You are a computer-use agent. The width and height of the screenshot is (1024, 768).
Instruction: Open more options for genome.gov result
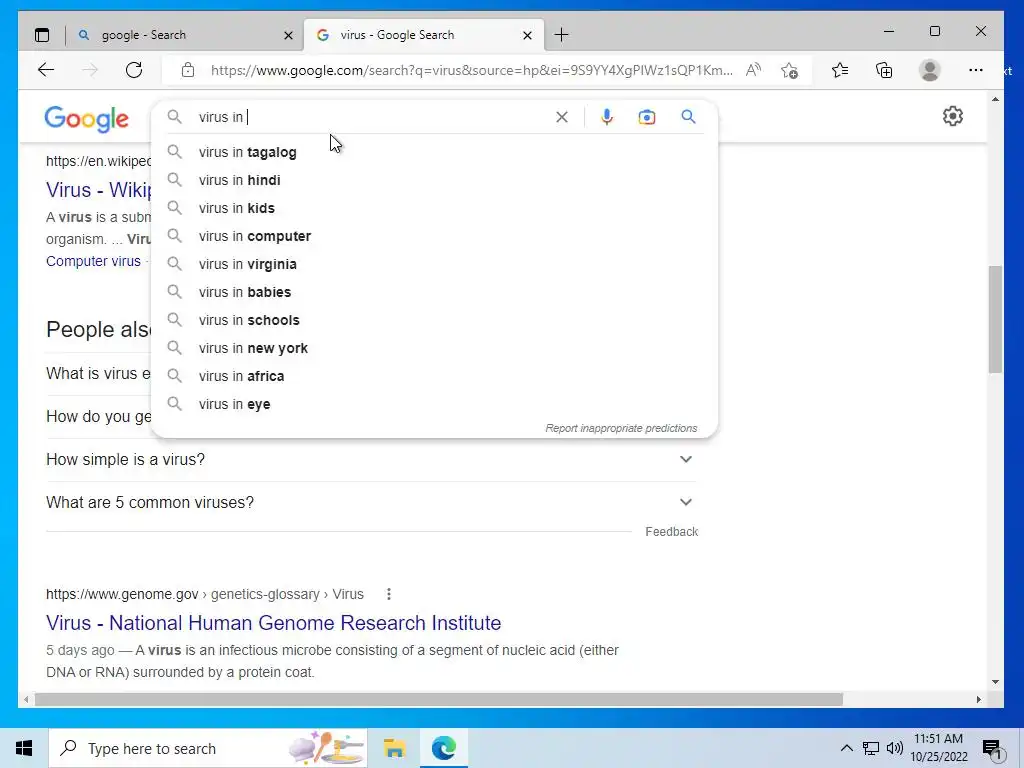[x=389, y=594]
